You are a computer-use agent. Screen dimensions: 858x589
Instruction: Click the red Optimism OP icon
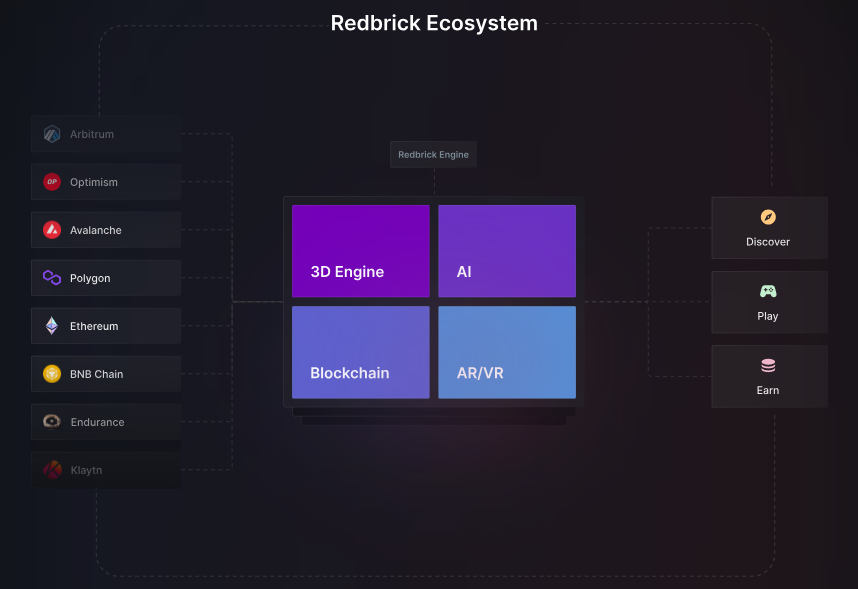pyautogui.click(x=52, y=182)
